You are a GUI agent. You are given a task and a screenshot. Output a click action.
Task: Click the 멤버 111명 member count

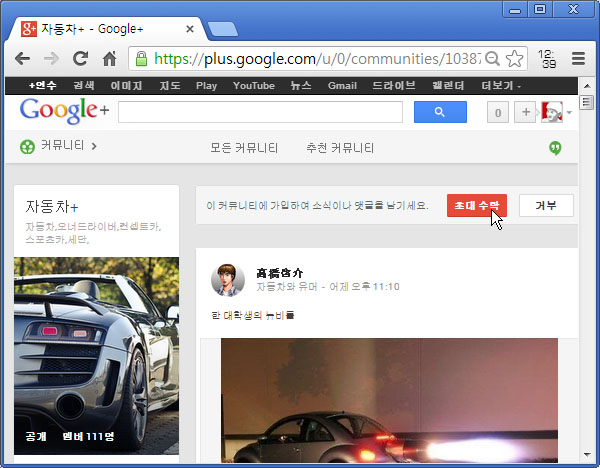point(88,436)
